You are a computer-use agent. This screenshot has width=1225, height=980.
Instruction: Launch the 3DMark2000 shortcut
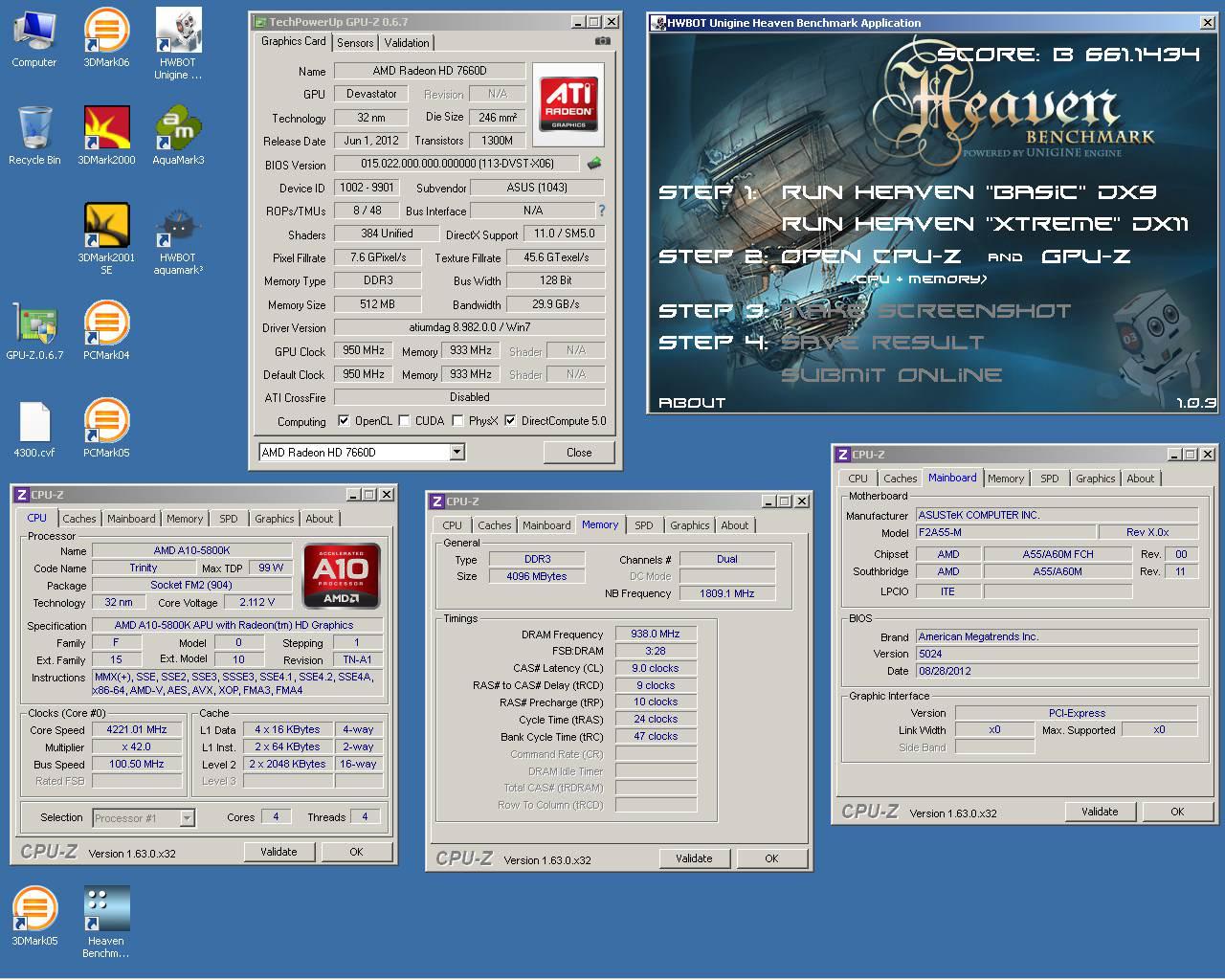click(x=106, y=136)
